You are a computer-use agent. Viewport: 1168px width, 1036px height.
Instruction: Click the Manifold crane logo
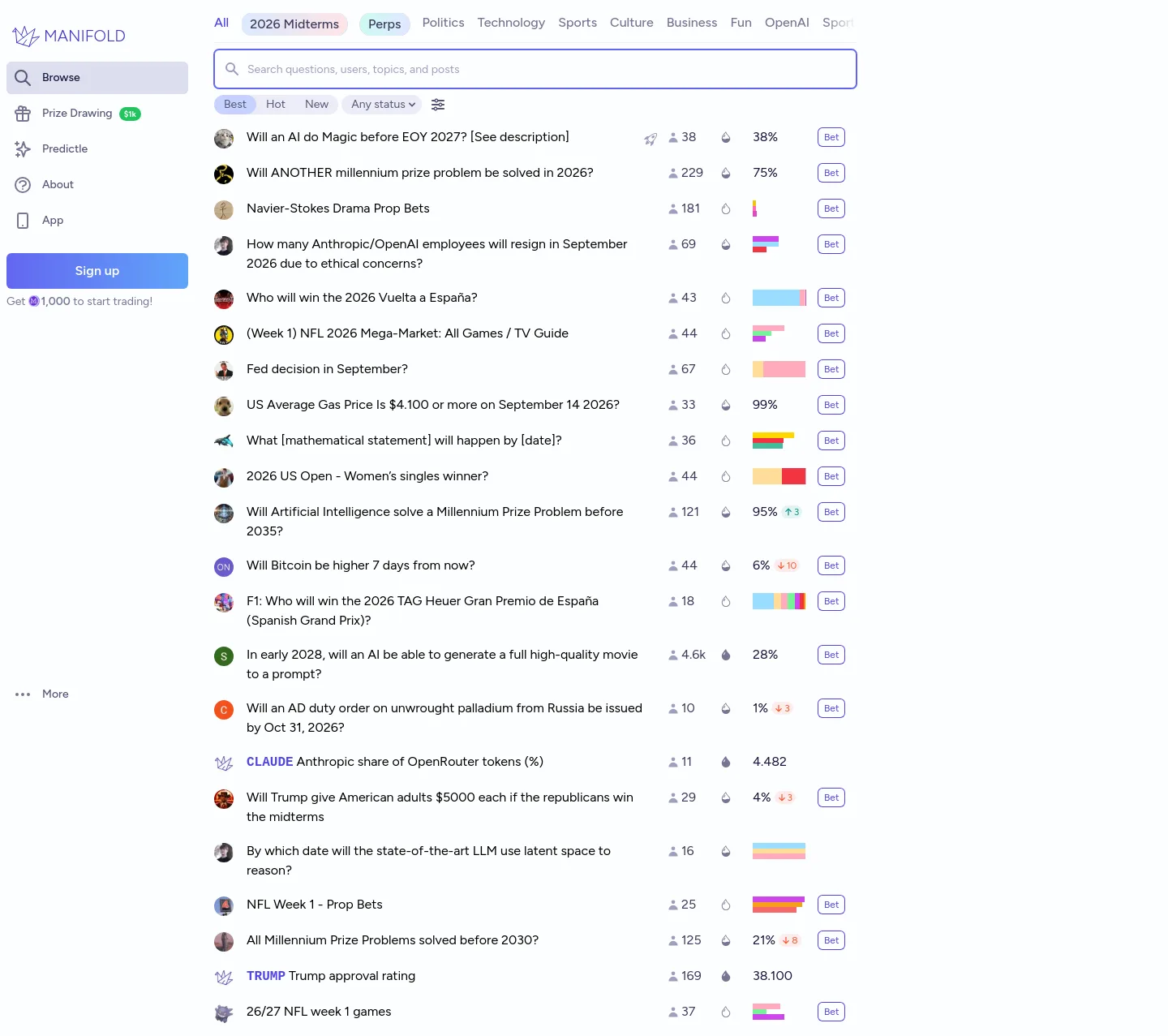pos(25,36)
